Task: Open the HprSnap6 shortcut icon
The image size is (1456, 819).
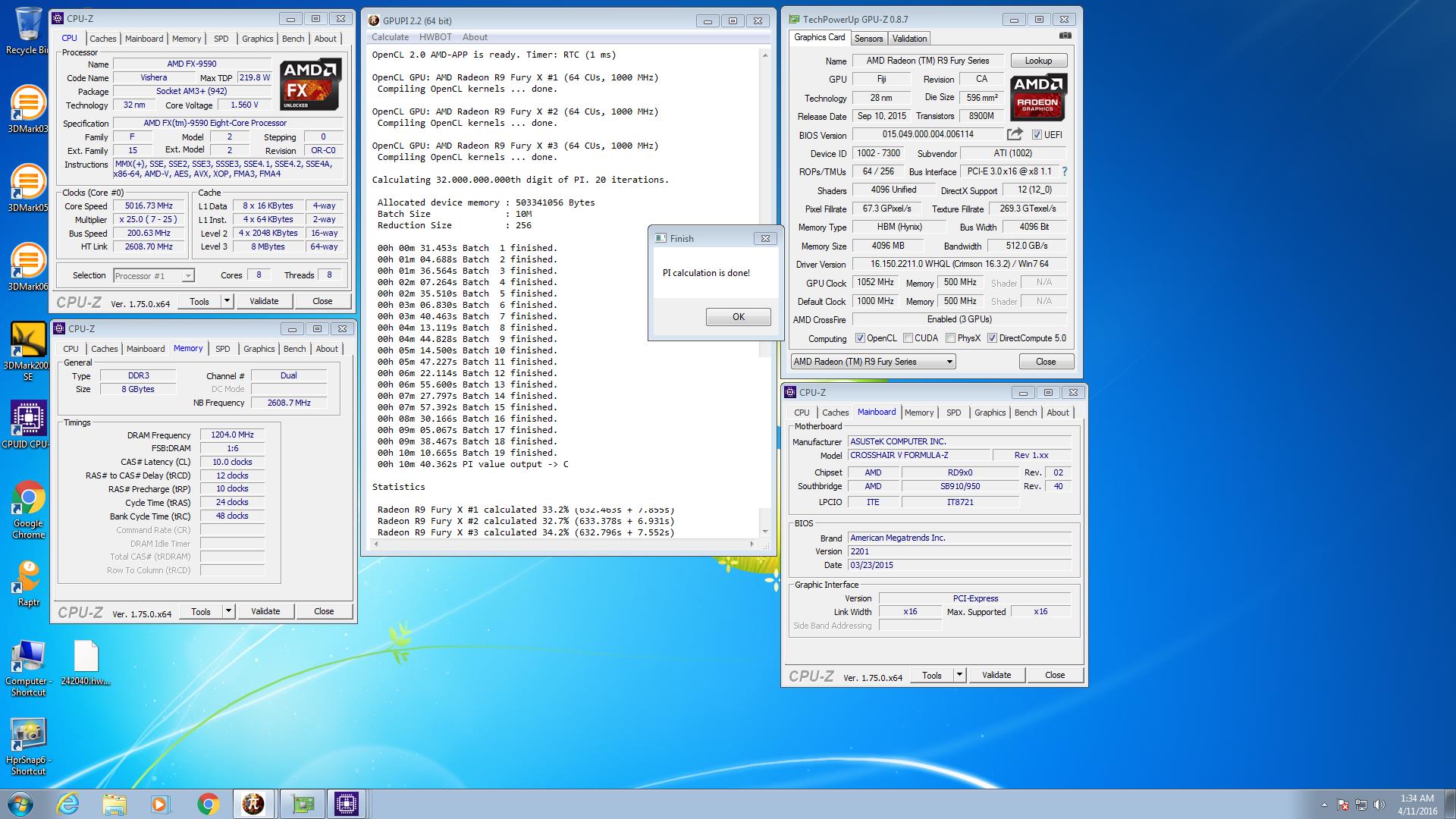Action: click(28, 747)
